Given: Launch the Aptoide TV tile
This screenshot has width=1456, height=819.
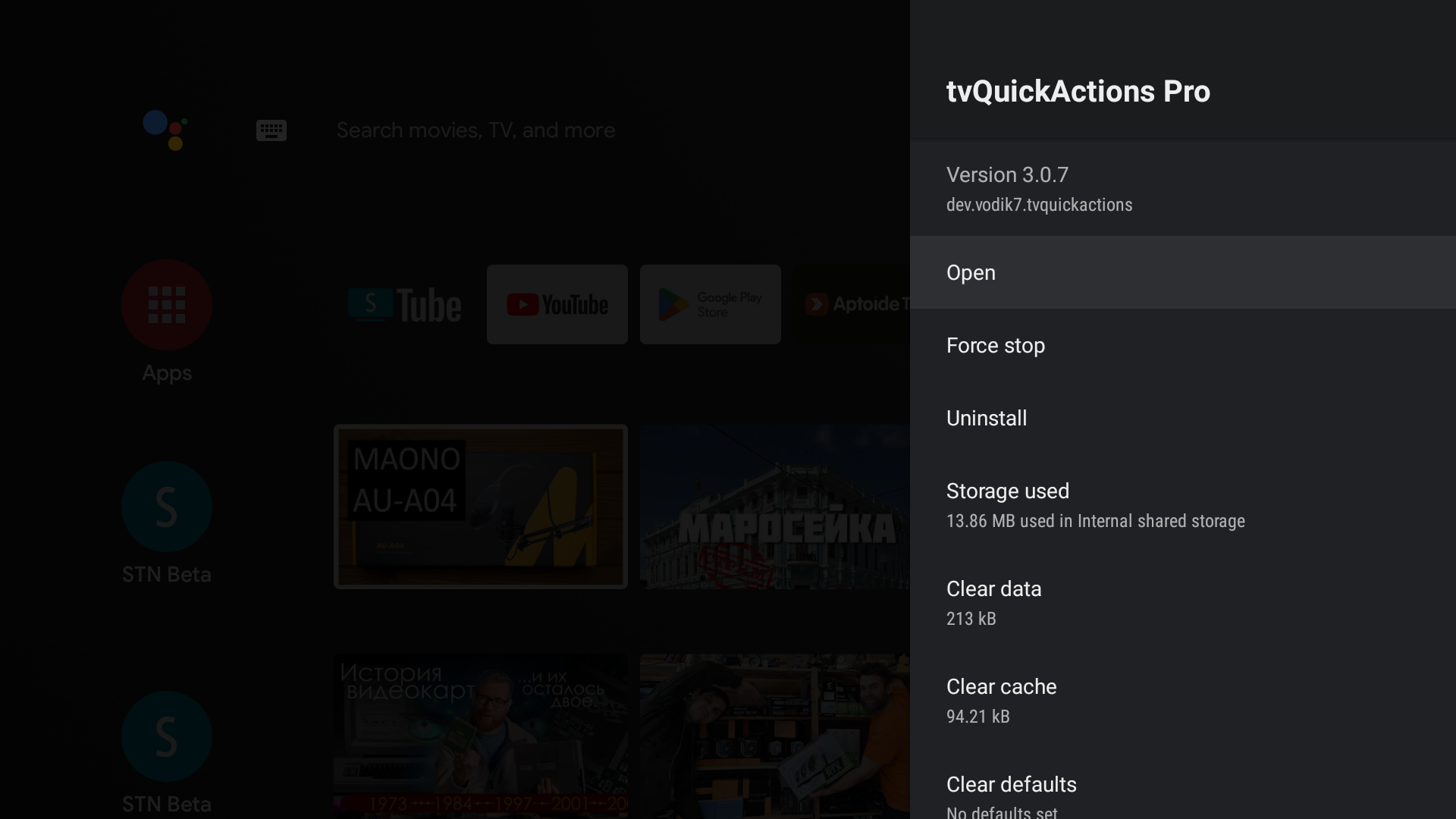Looking at the screenshot, I should 852,305.
